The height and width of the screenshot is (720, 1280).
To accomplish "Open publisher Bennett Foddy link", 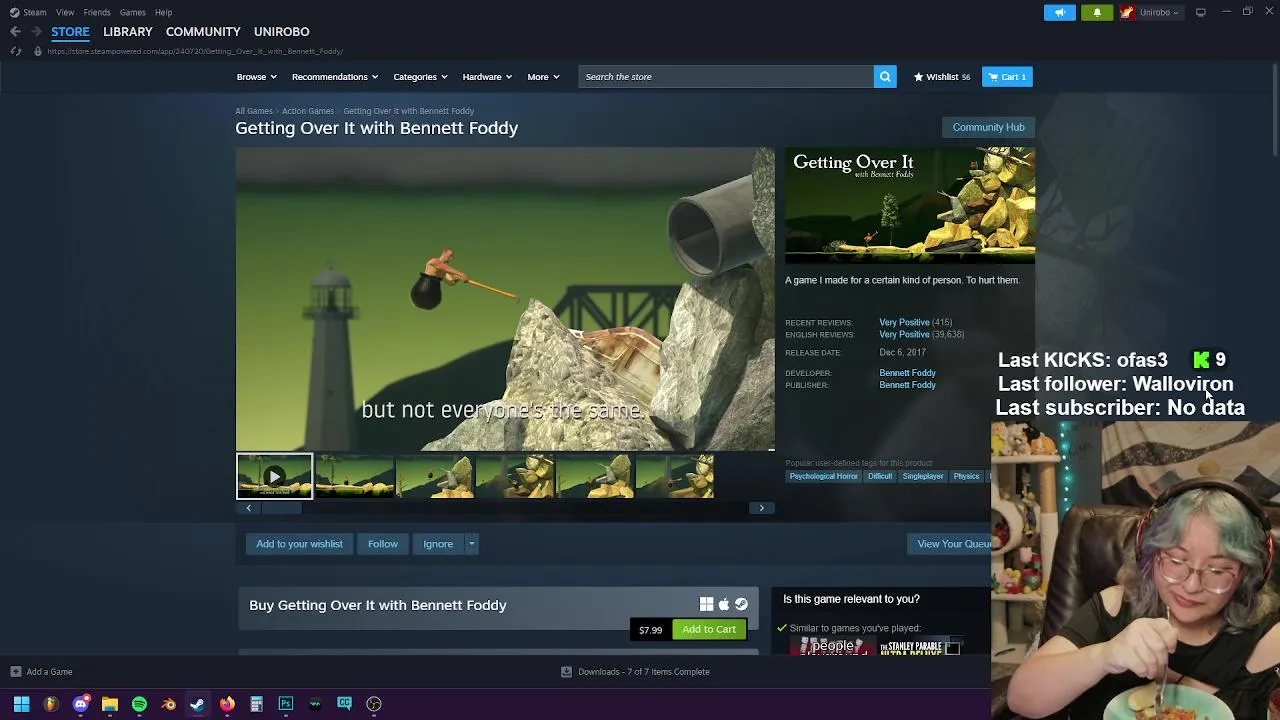I will (x=907, y=385).
